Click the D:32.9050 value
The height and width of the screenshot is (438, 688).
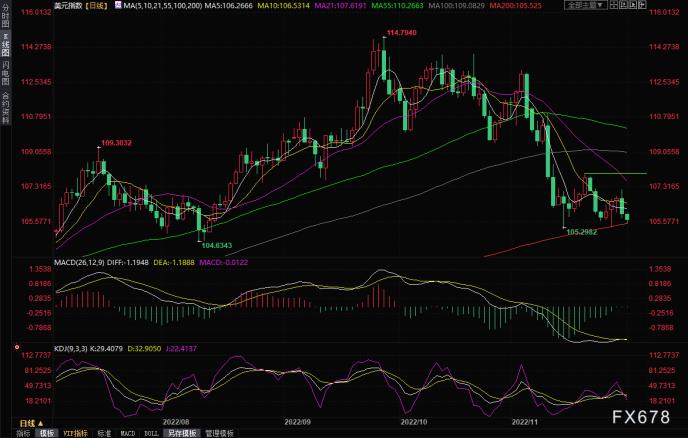(x=144, y=349)
